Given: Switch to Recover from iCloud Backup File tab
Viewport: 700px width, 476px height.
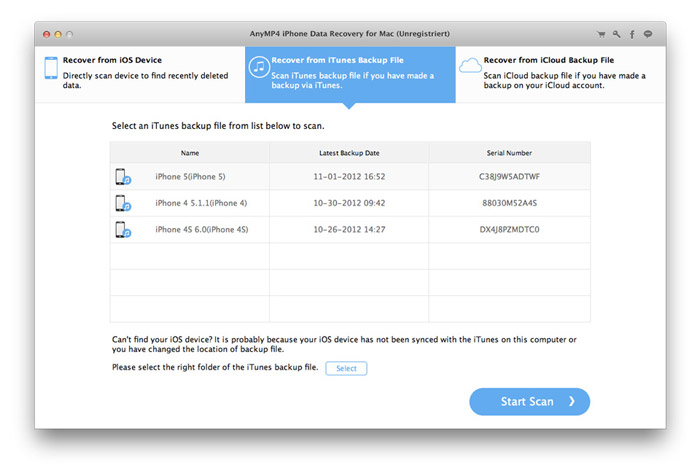Looking at the screenshot, I should (x=560, y=73).
